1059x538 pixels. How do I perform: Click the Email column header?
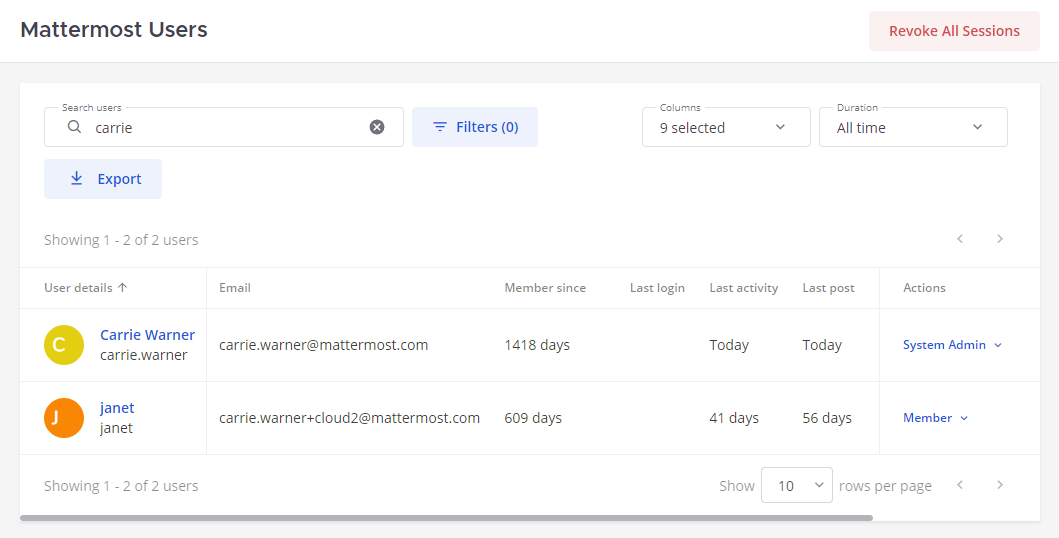[235, 288]
